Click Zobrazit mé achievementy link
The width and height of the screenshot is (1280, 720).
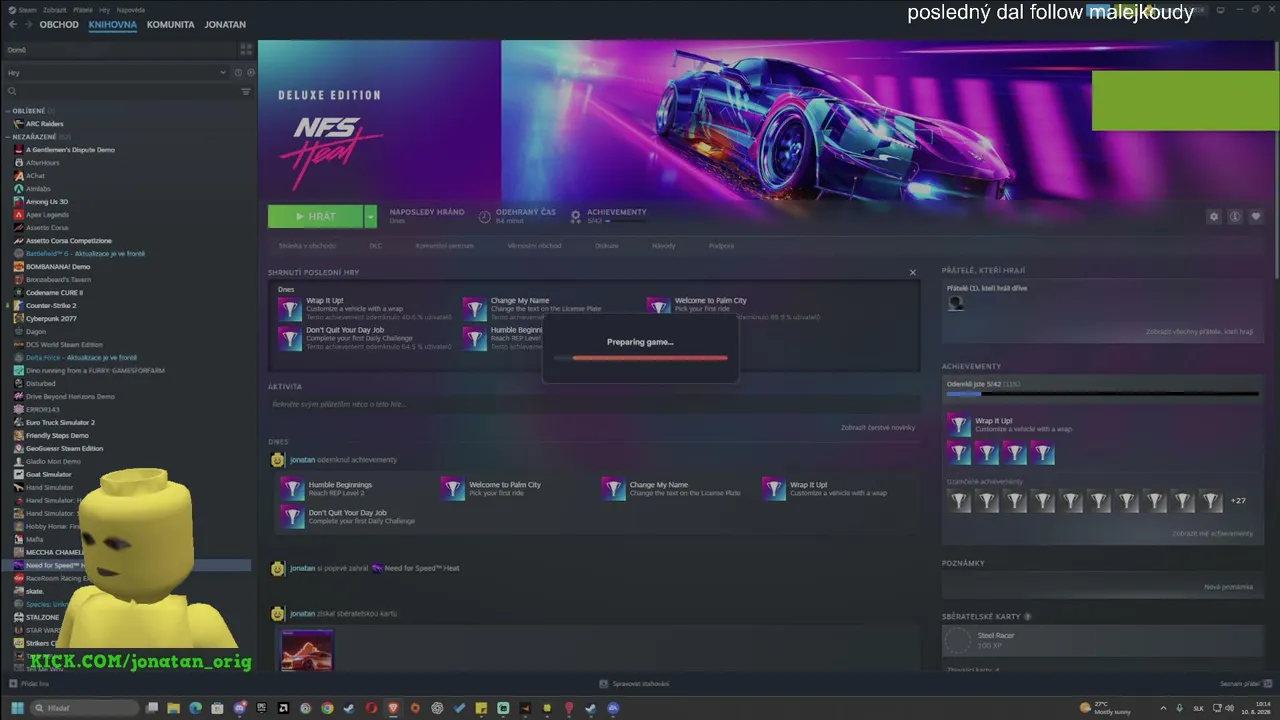[1213, 534]
